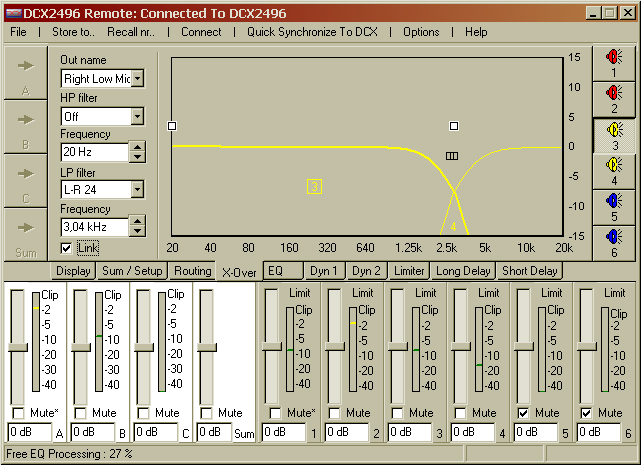Select input B arrow button

point(26,127)
